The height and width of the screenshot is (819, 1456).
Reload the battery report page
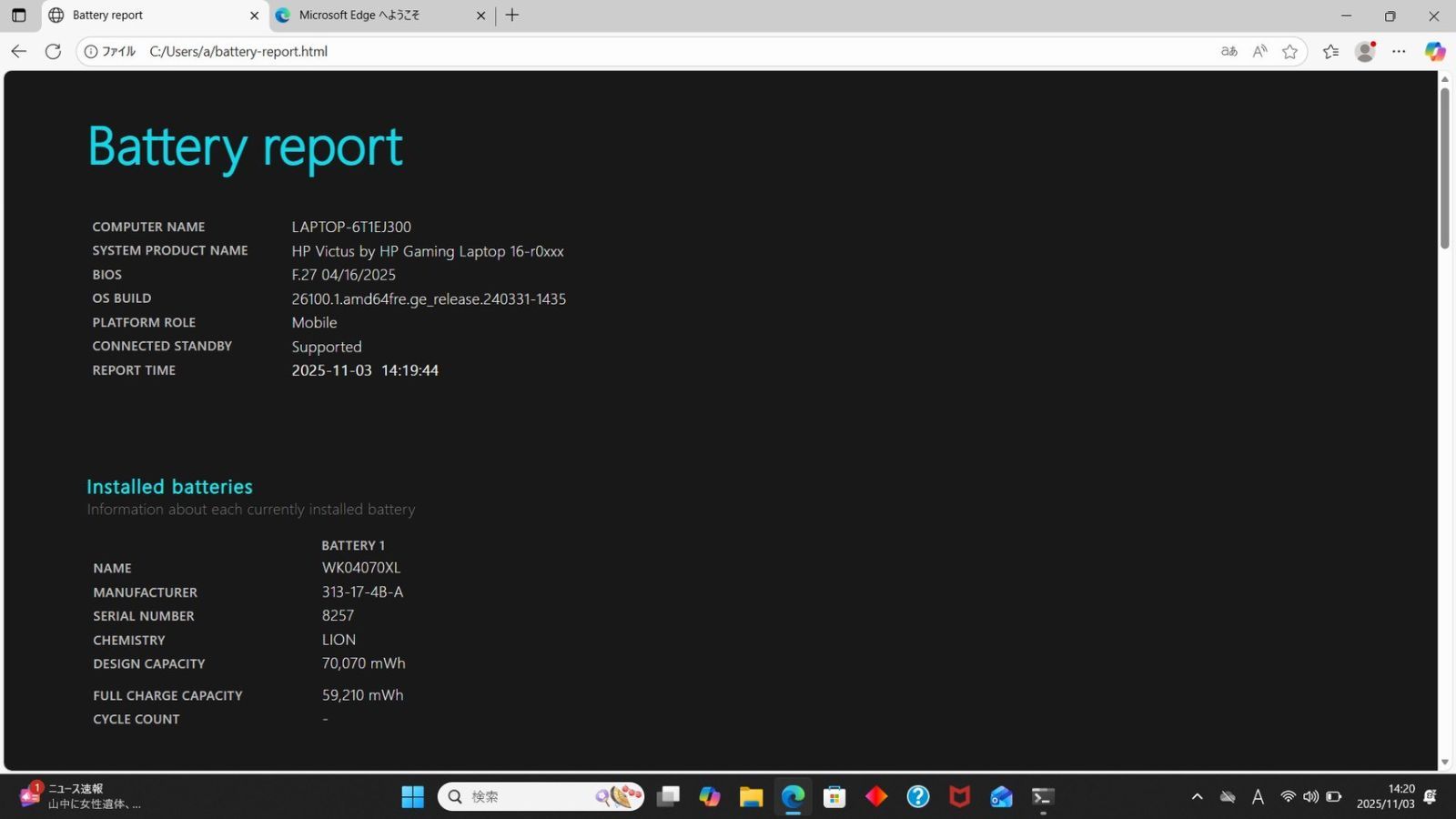click(54, 52)
